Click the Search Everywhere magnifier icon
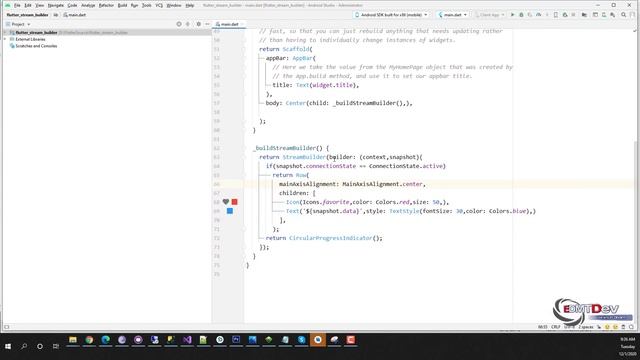This screenshot has width=640, height=360. (x=624, y=15)
